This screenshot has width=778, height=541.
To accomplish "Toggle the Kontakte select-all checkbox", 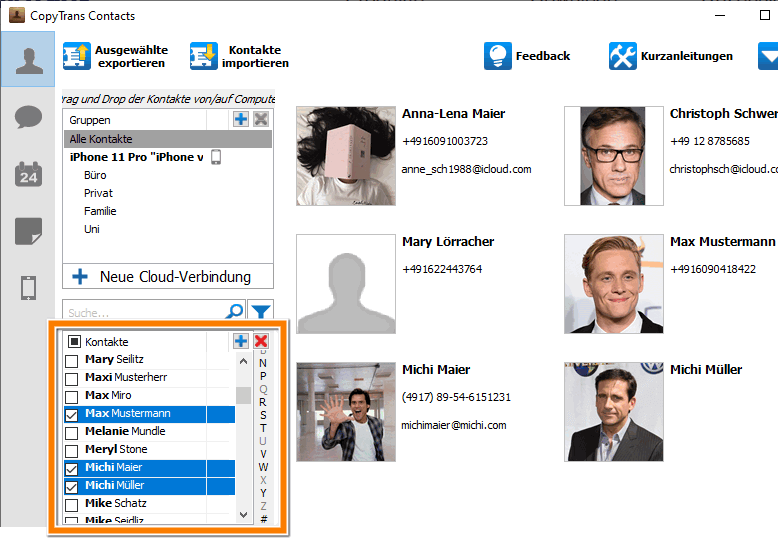I will coord(74,341).
